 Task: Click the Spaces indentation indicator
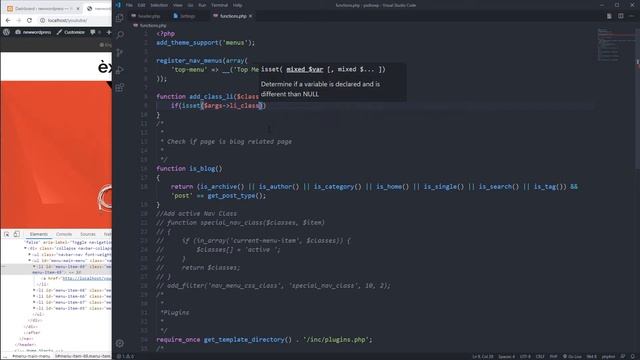point(506,356)
